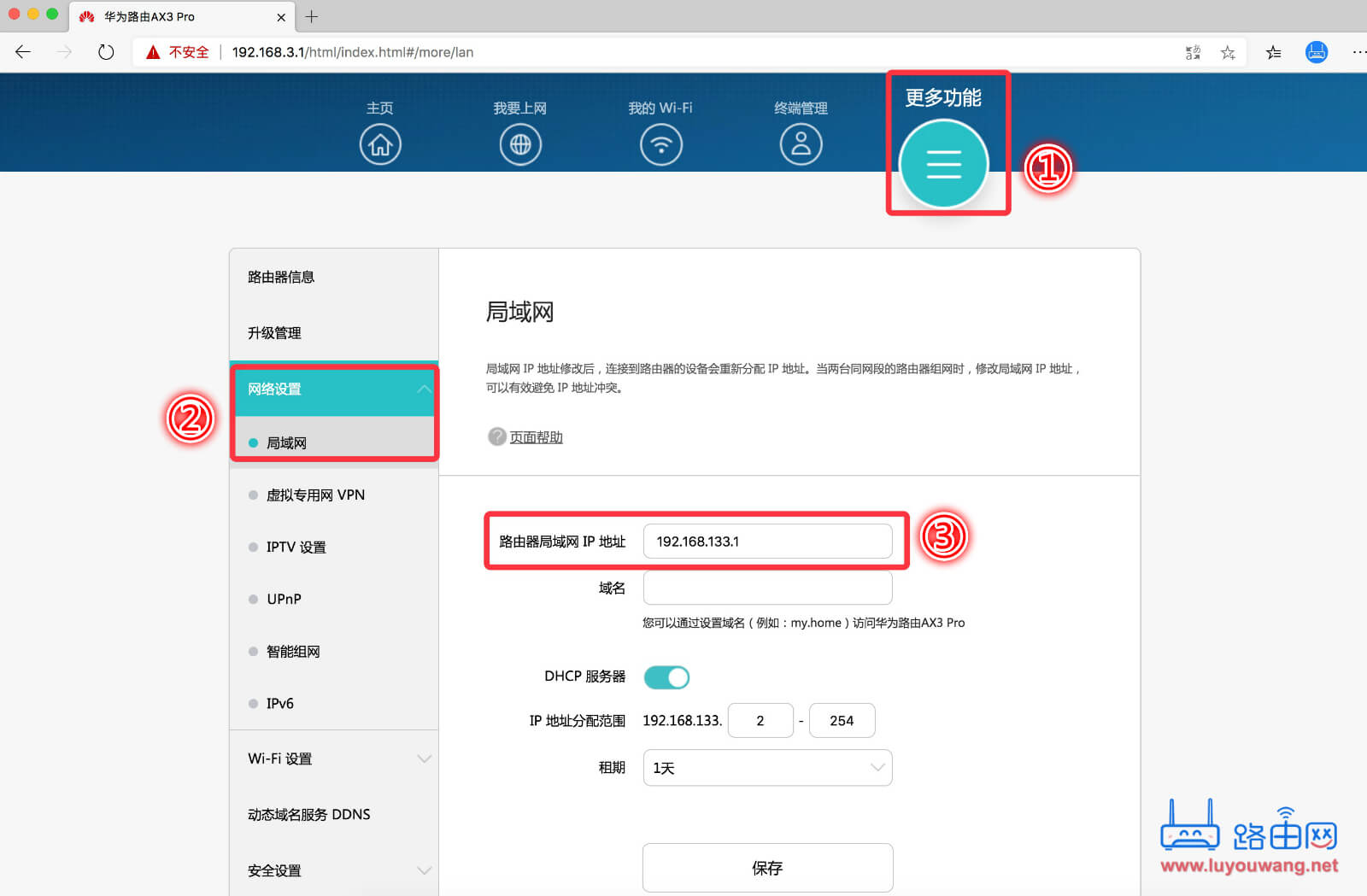Reload the page with the refresh icon
Image resolution: width=1367 pixels, height=896 pixels.
pyautogui.click(x=106, y=52)
